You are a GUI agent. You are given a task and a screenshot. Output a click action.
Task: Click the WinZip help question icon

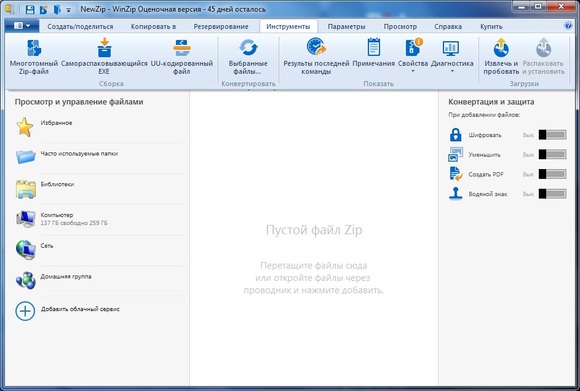(568, 26)
